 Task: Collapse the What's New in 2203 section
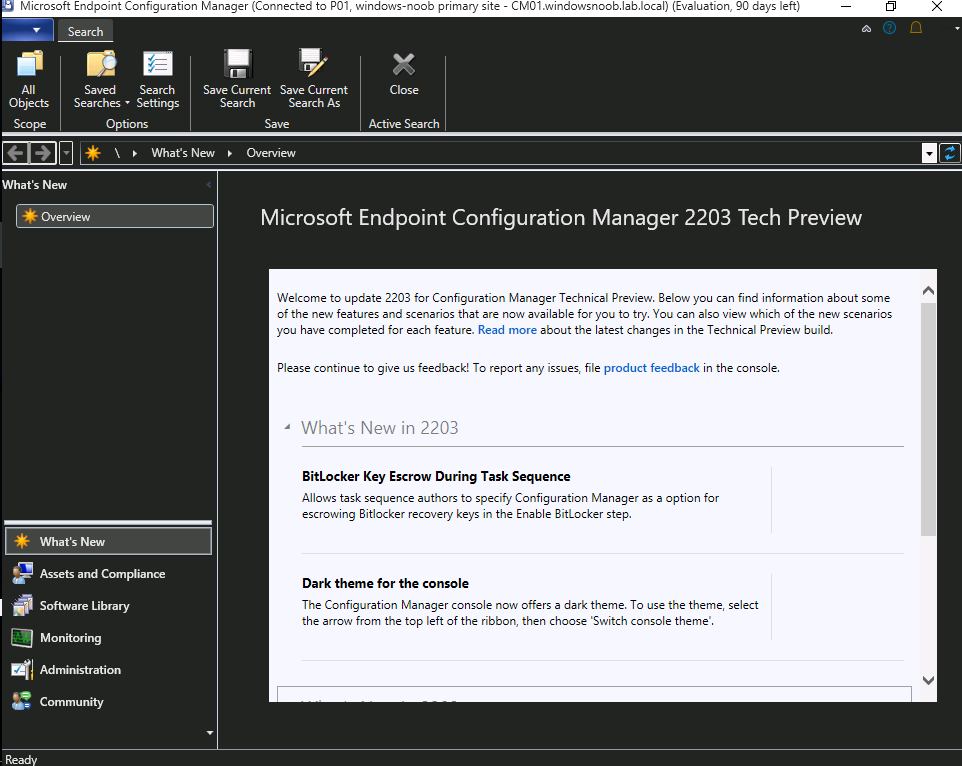(x=287, y=427)
